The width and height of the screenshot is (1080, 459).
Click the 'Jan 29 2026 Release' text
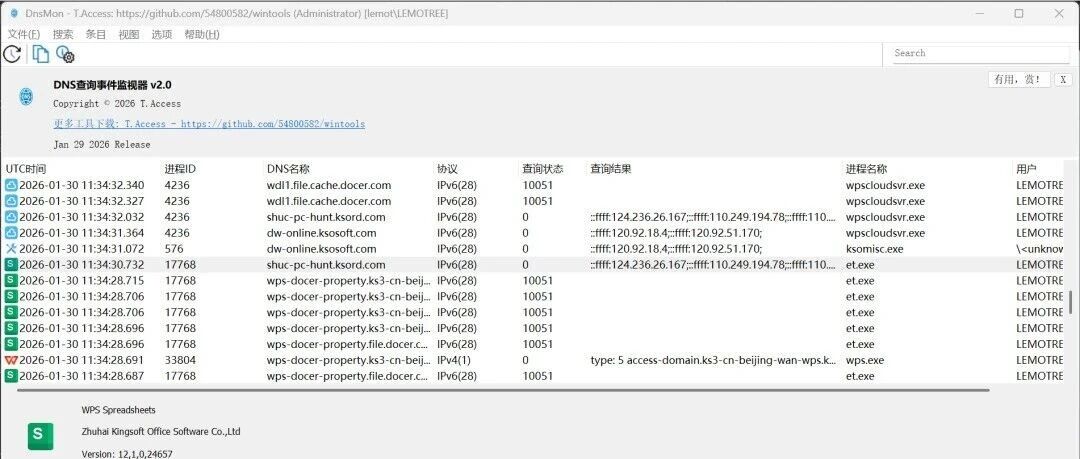coord(102,145)
